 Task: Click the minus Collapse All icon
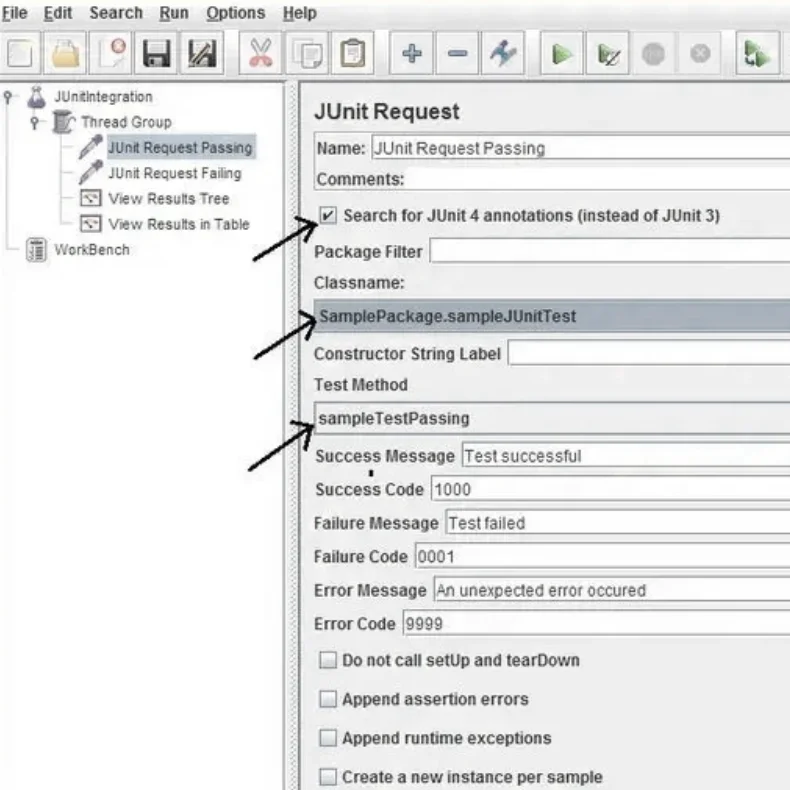tap(456, 54)
